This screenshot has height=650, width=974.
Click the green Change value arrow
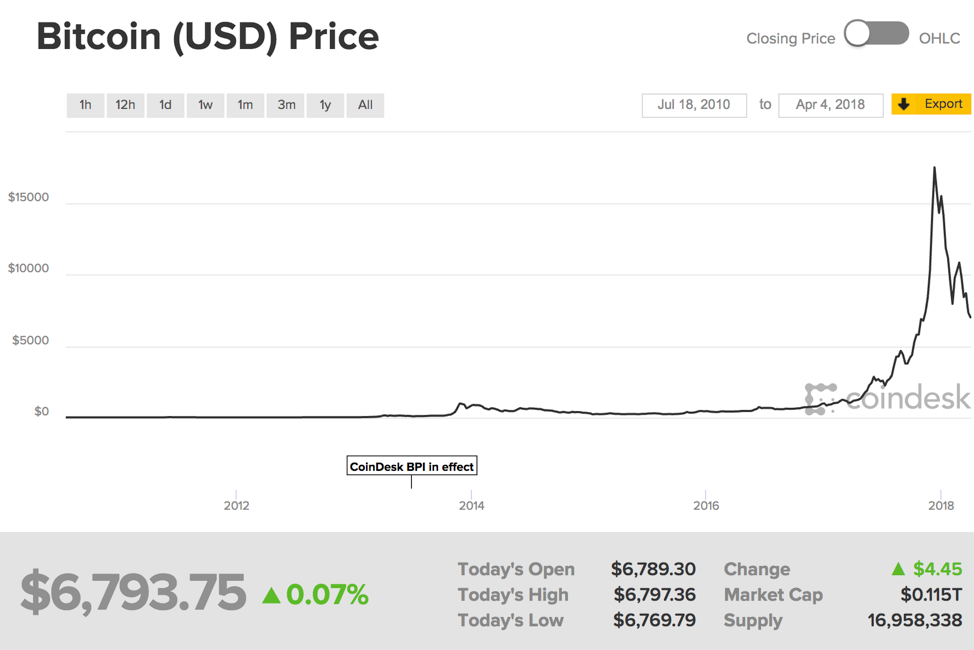pos(898,569)
